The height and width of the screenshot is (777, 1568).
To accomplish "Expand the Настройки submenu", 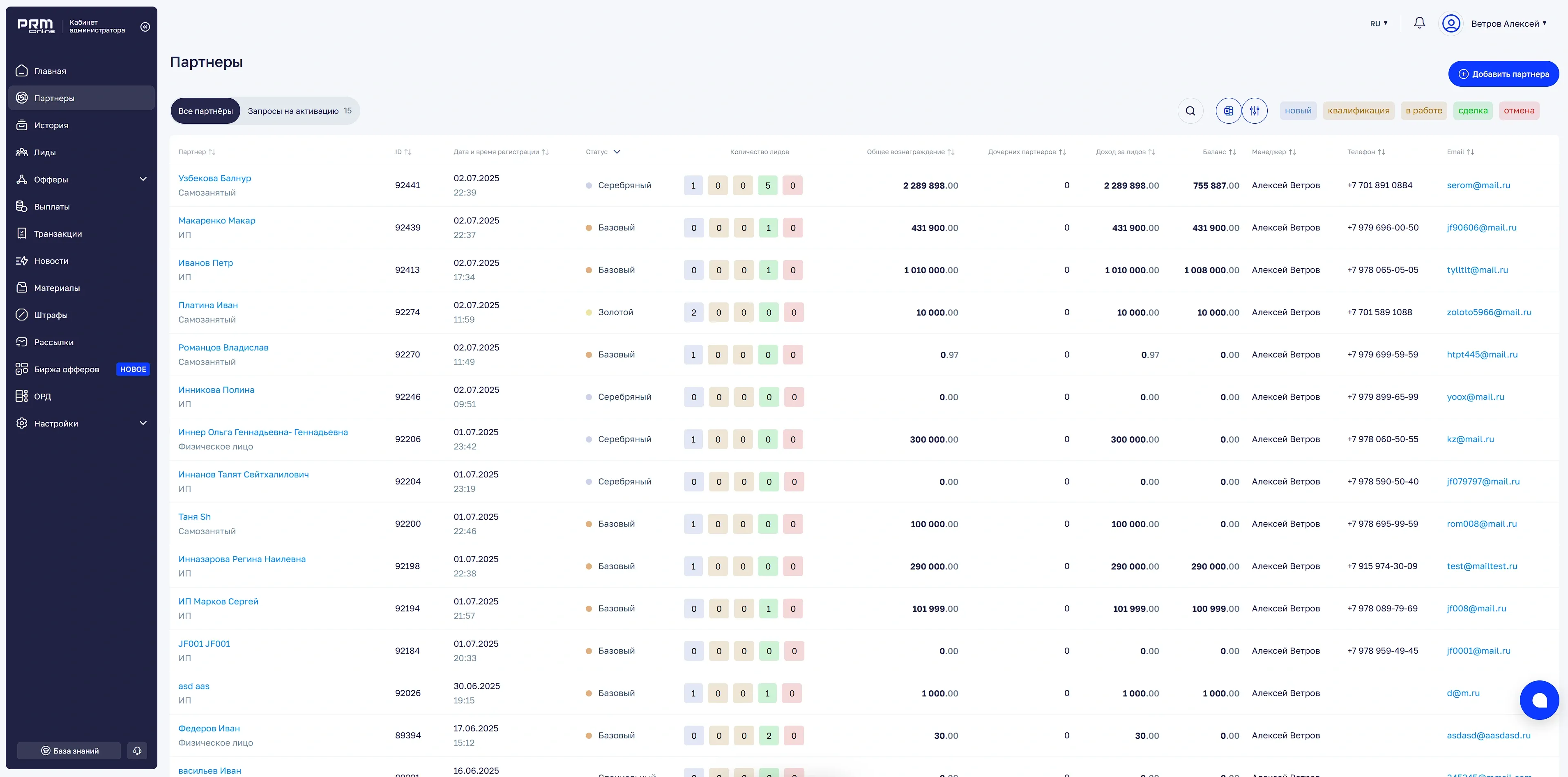I will click(143, 423).
